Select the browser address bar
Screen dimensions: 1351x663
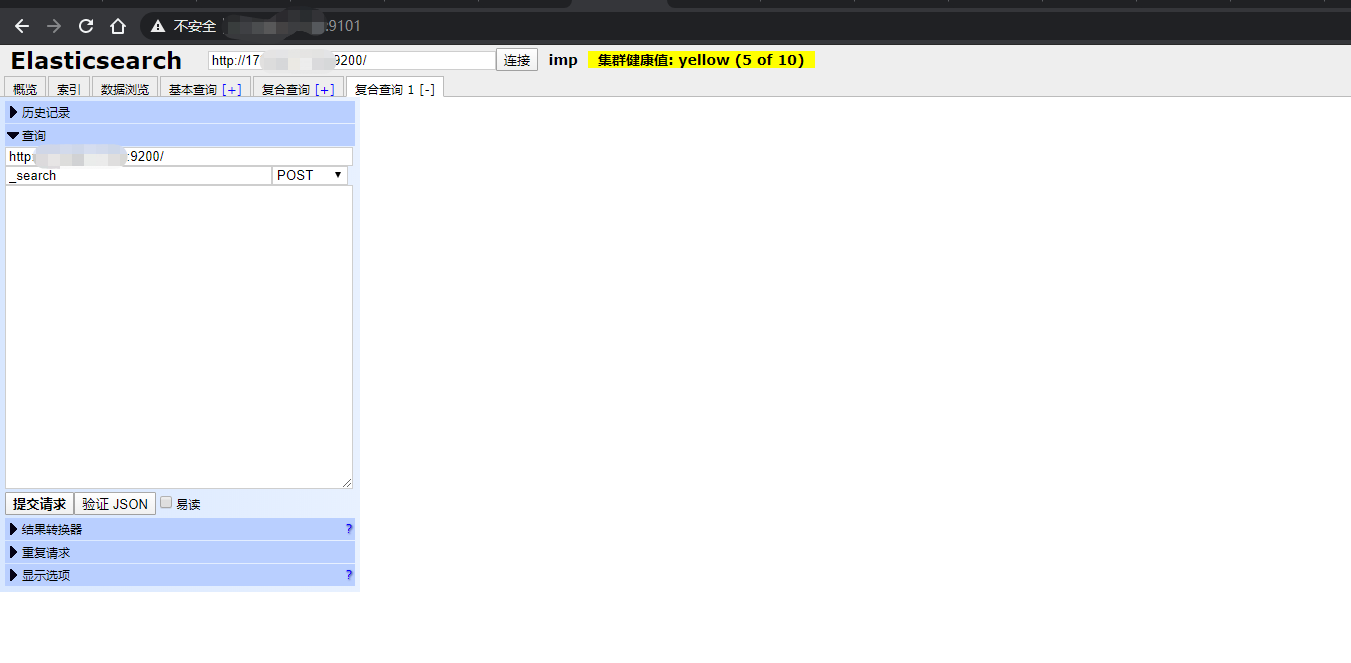[745, 26]
